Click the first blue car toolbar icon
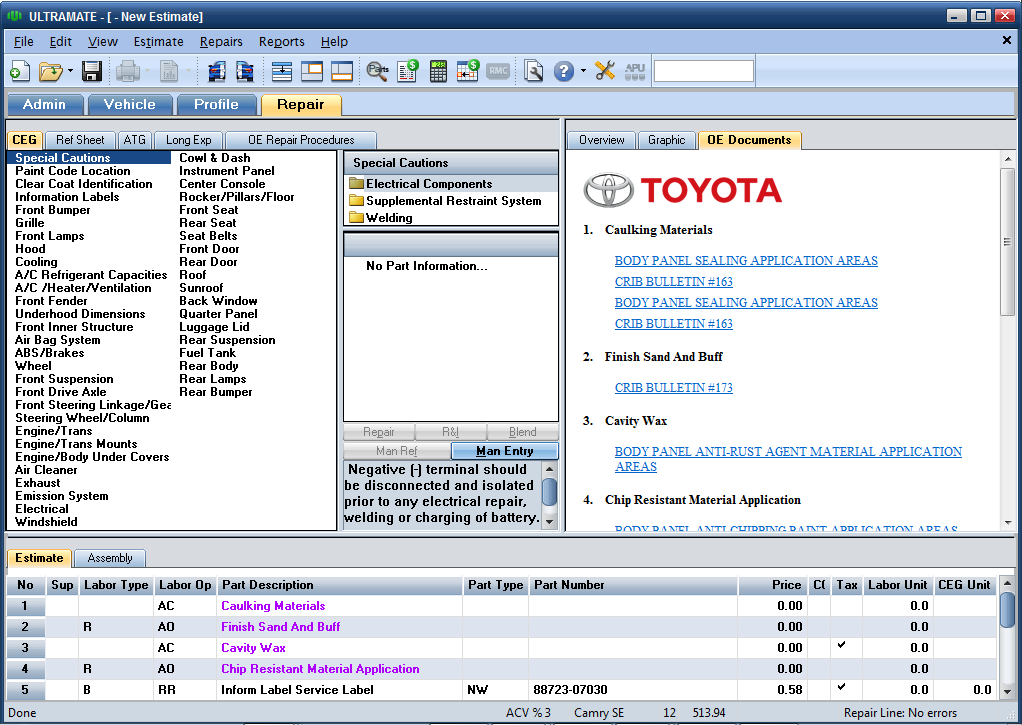1022x725 pixels. [x=216, y=70]
